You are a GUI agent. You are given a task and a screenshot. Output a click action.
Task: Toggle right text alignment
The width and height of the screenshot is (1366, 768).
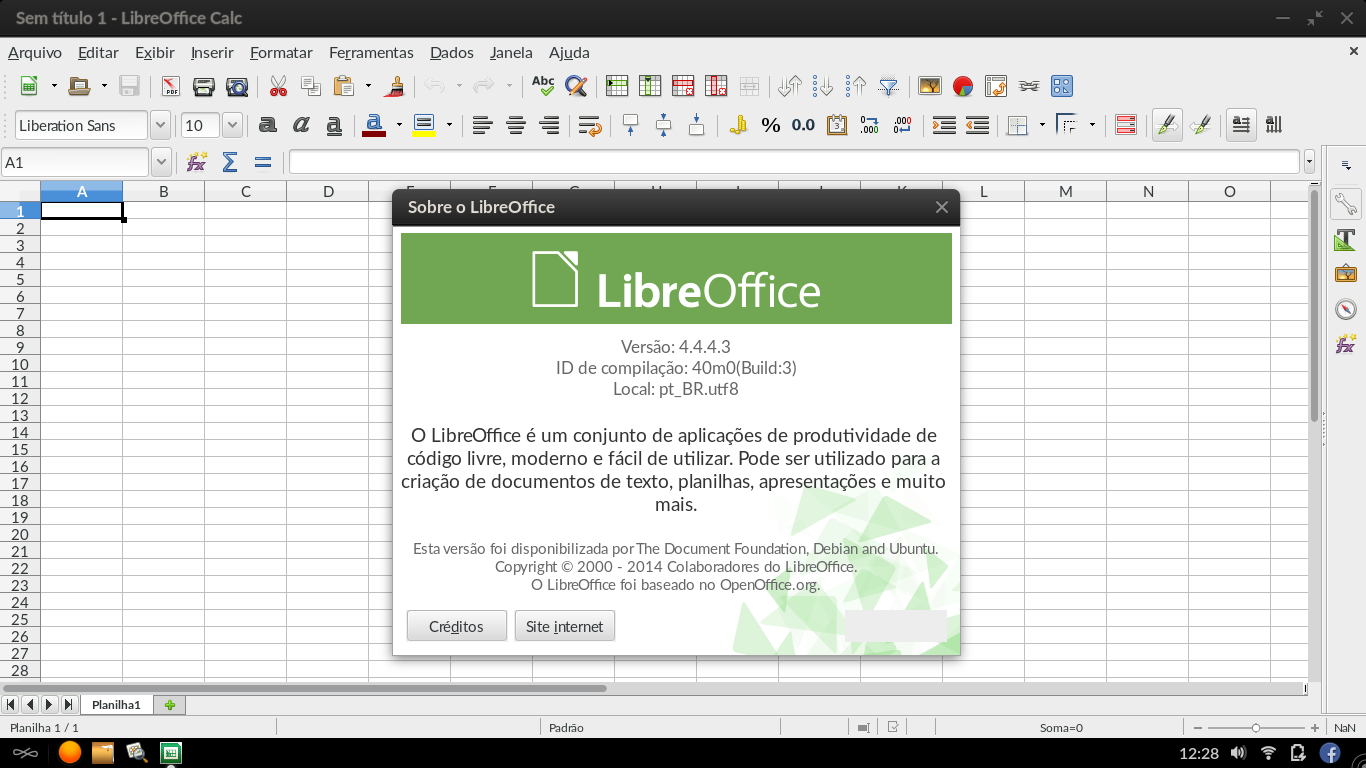point(549,125)
